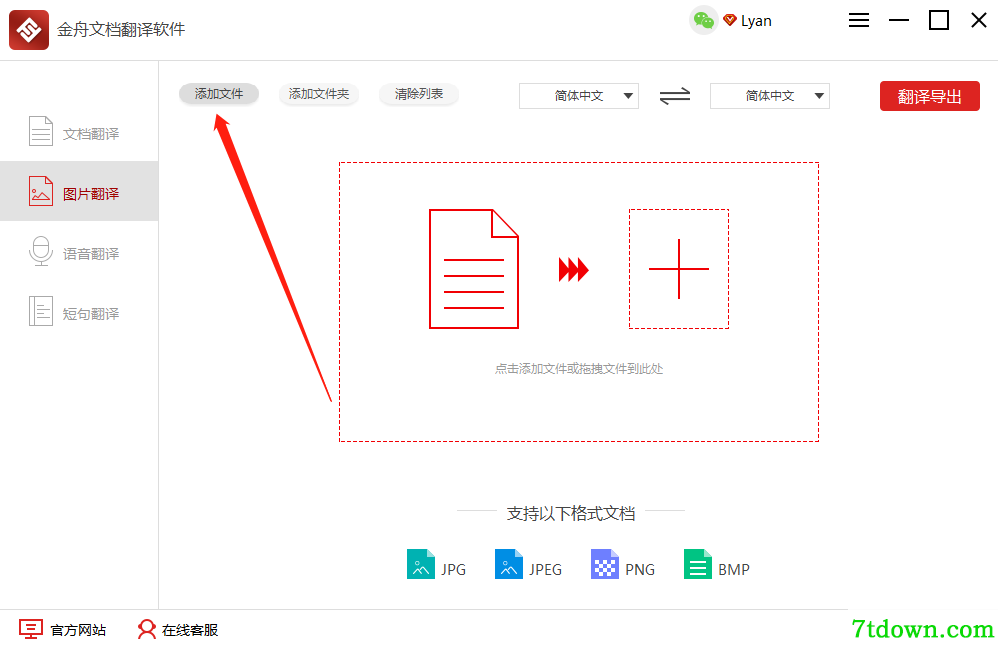Click the 官方网站 monitor icon

31,629
